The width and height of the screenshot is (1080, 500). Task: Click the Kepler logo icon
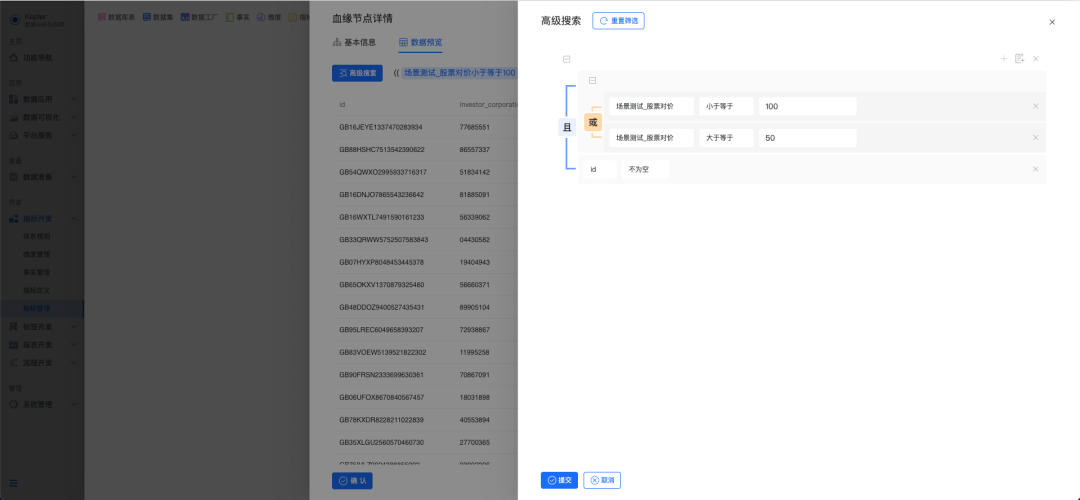click(x=15, y=19)
